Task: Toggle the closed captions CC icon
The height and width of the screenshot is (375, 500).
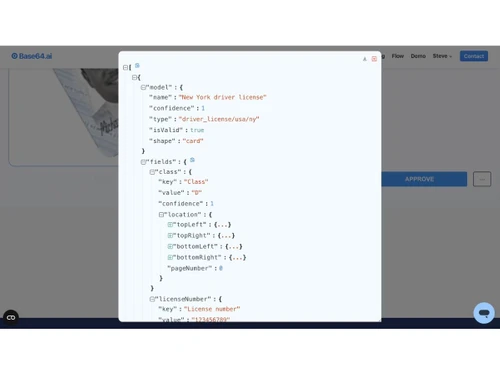Action: tap(11, 317)
